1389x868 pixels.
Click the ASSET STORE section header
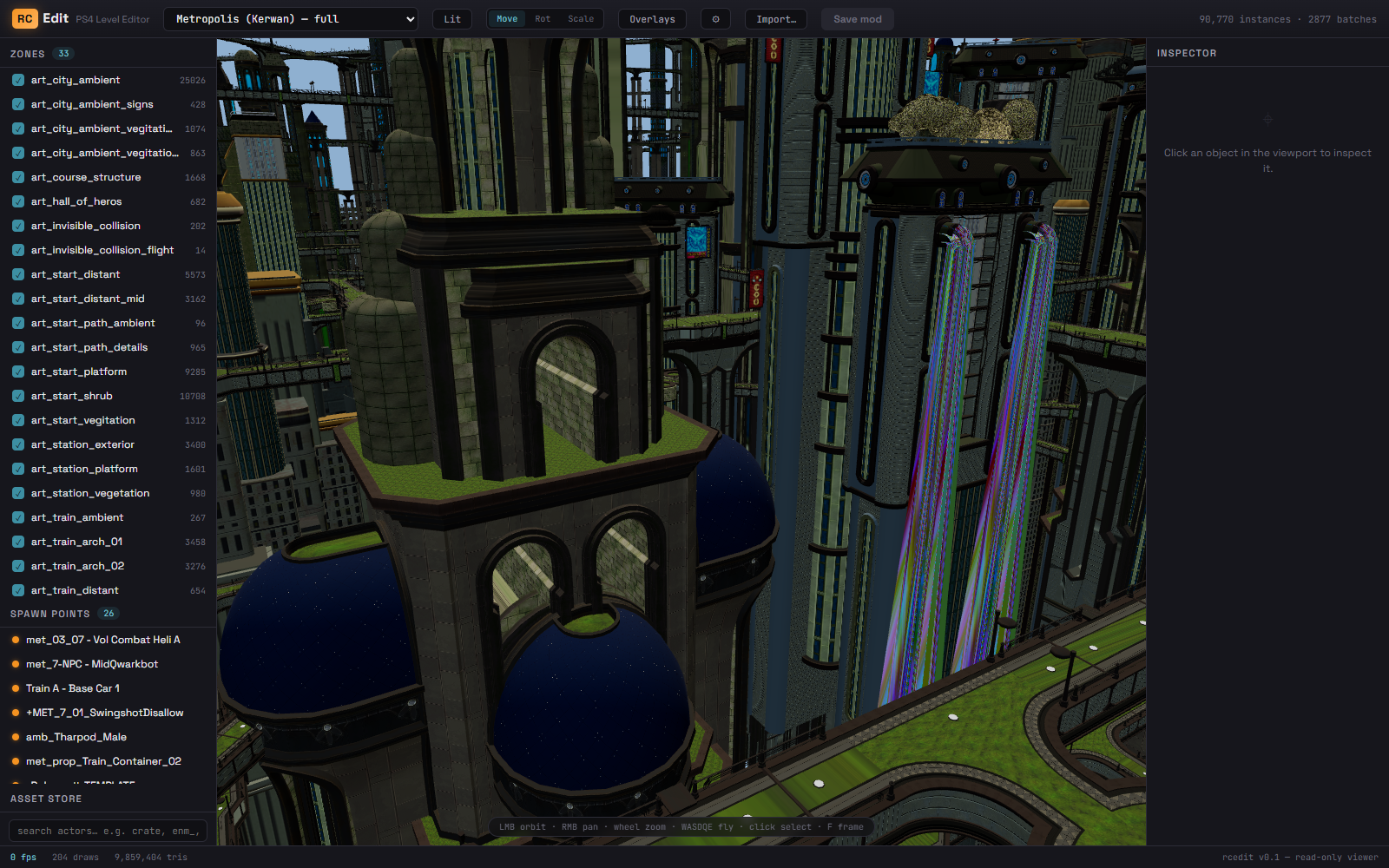[46, 799]
